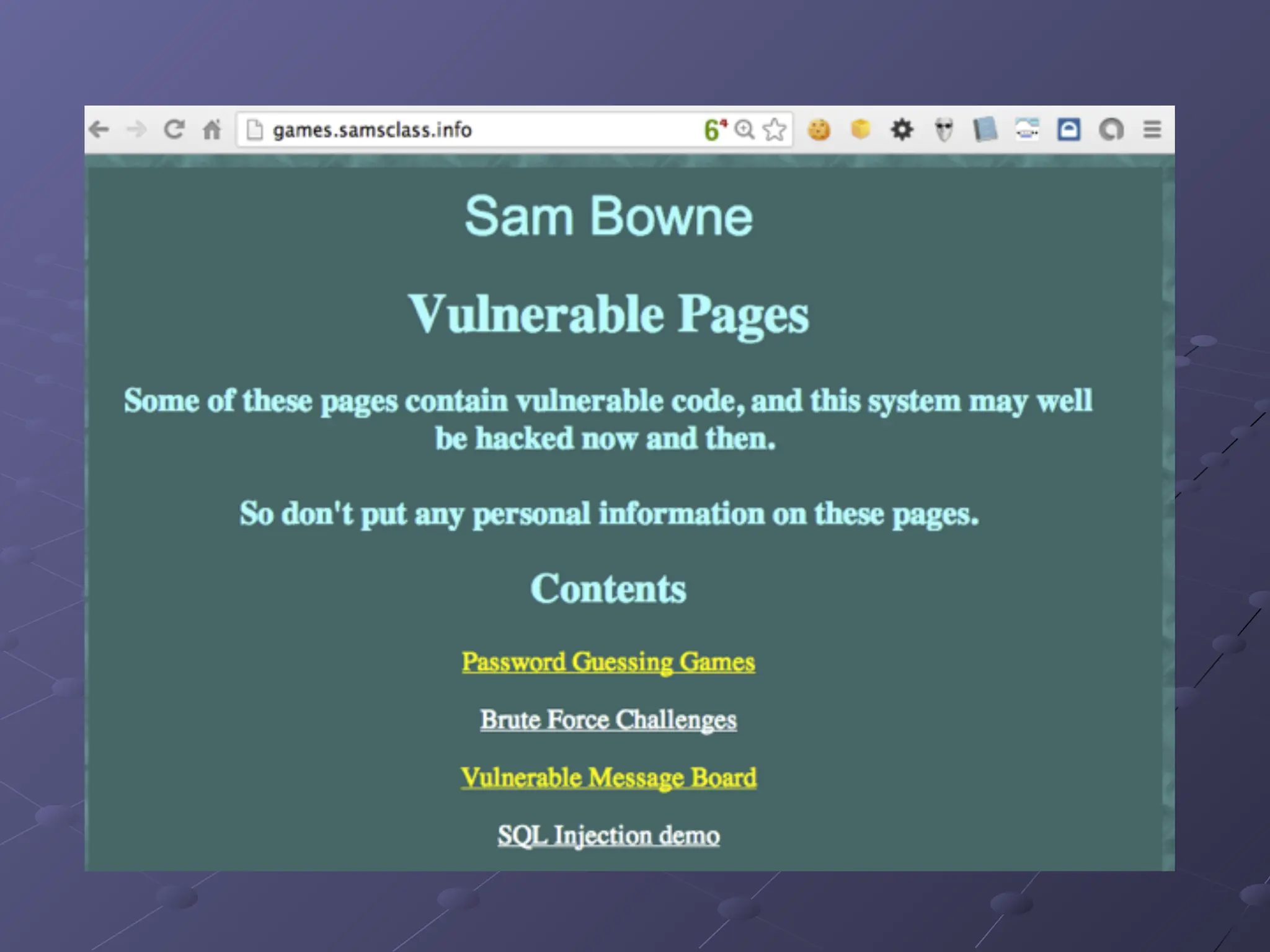Open the SQL Injection demo link
The image size is (1270, 952).
pos(608,835)
